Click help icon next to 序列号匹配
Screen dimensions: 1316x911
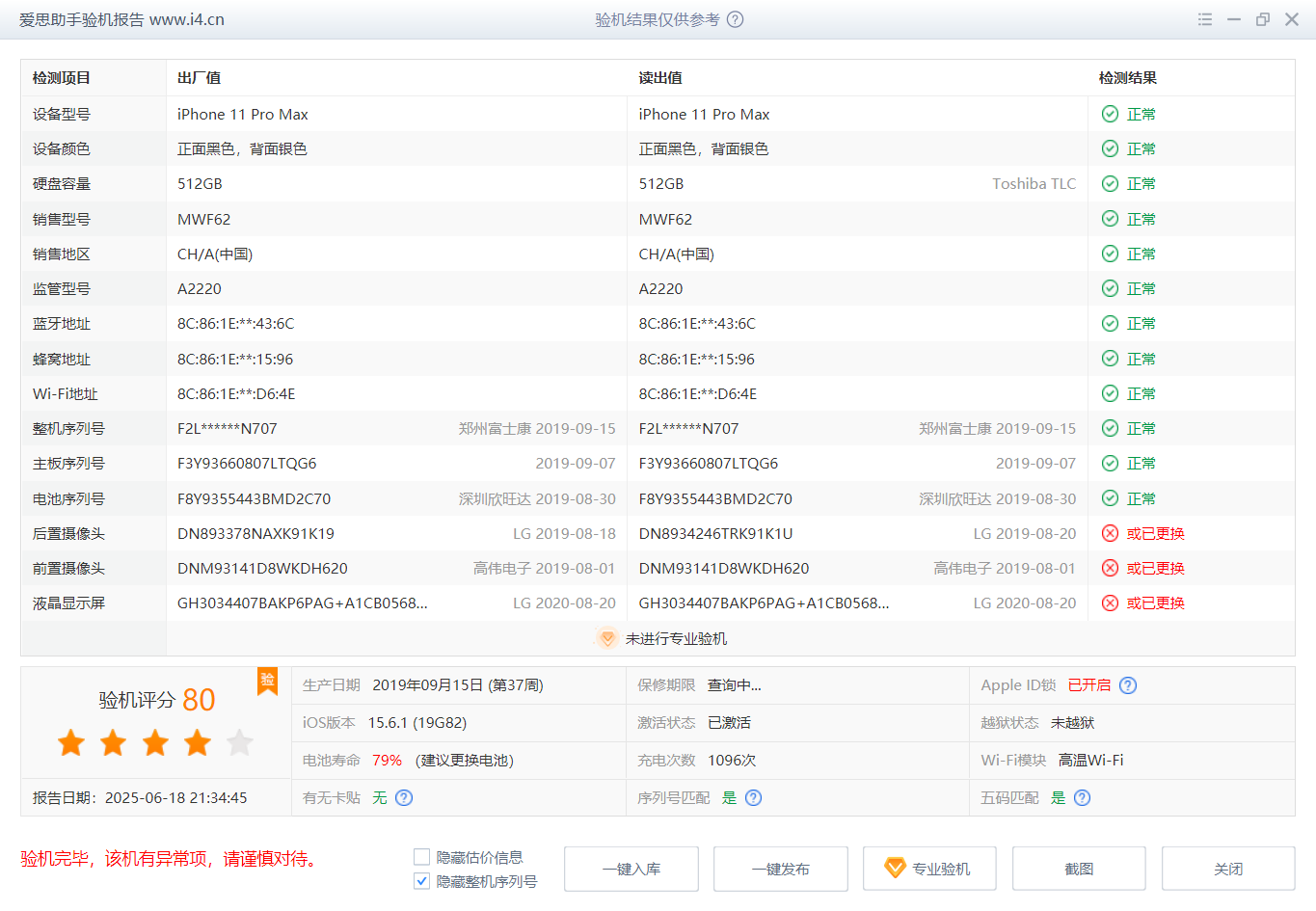coord(753,797)
